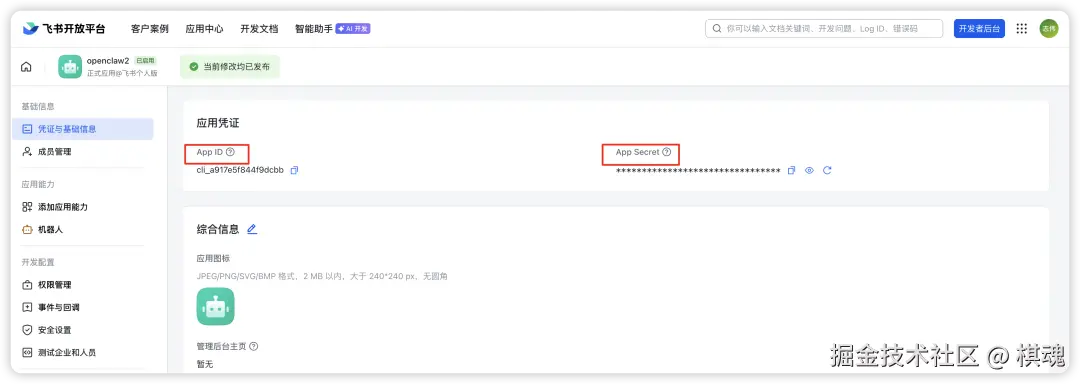Screen dimensions: 1080x384
Task: Open 应用中心 in top navigation
Action: coord(204,29)
